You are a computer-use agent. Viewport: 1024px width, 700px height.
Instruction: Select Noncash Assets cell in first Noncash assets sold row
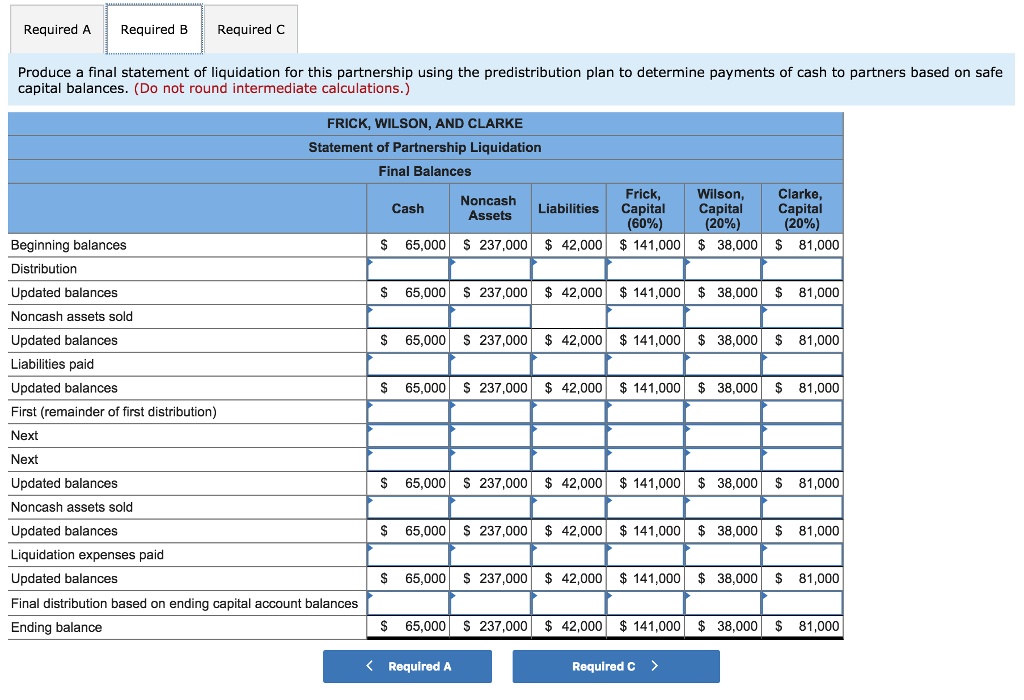[490, 317]
